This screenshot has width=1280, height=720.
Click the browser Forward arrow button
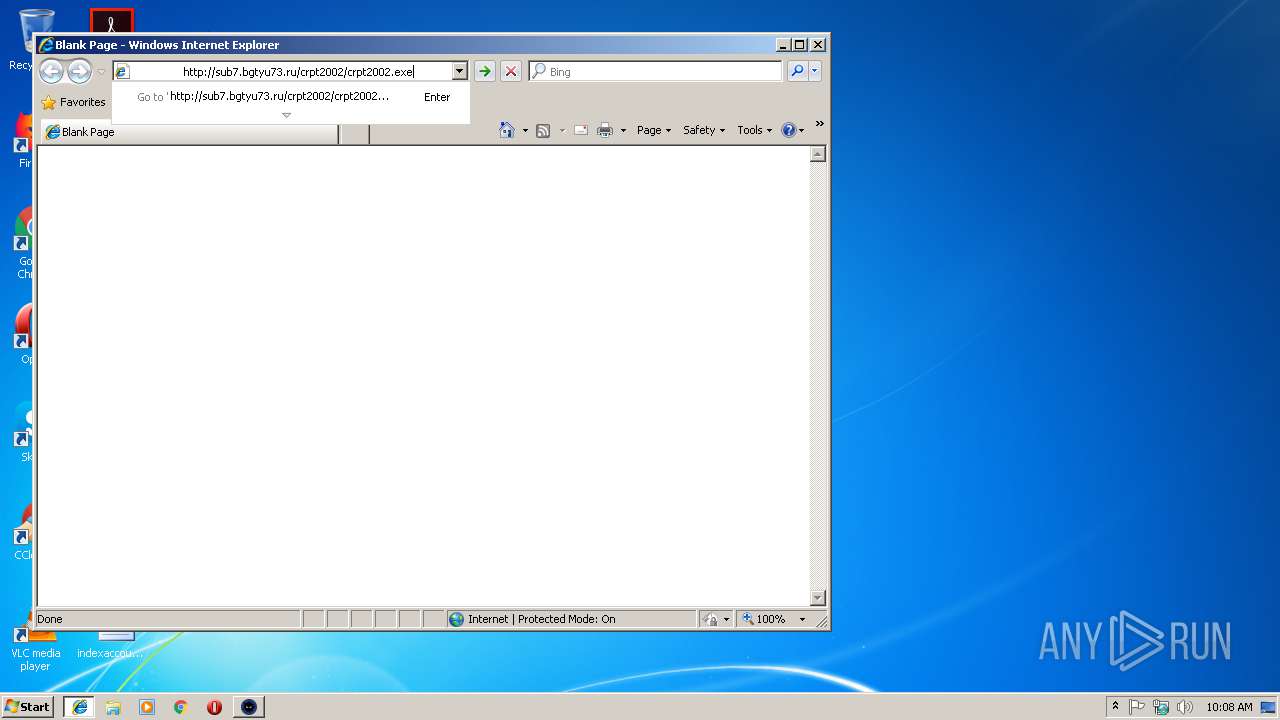(x=79, y=71)
